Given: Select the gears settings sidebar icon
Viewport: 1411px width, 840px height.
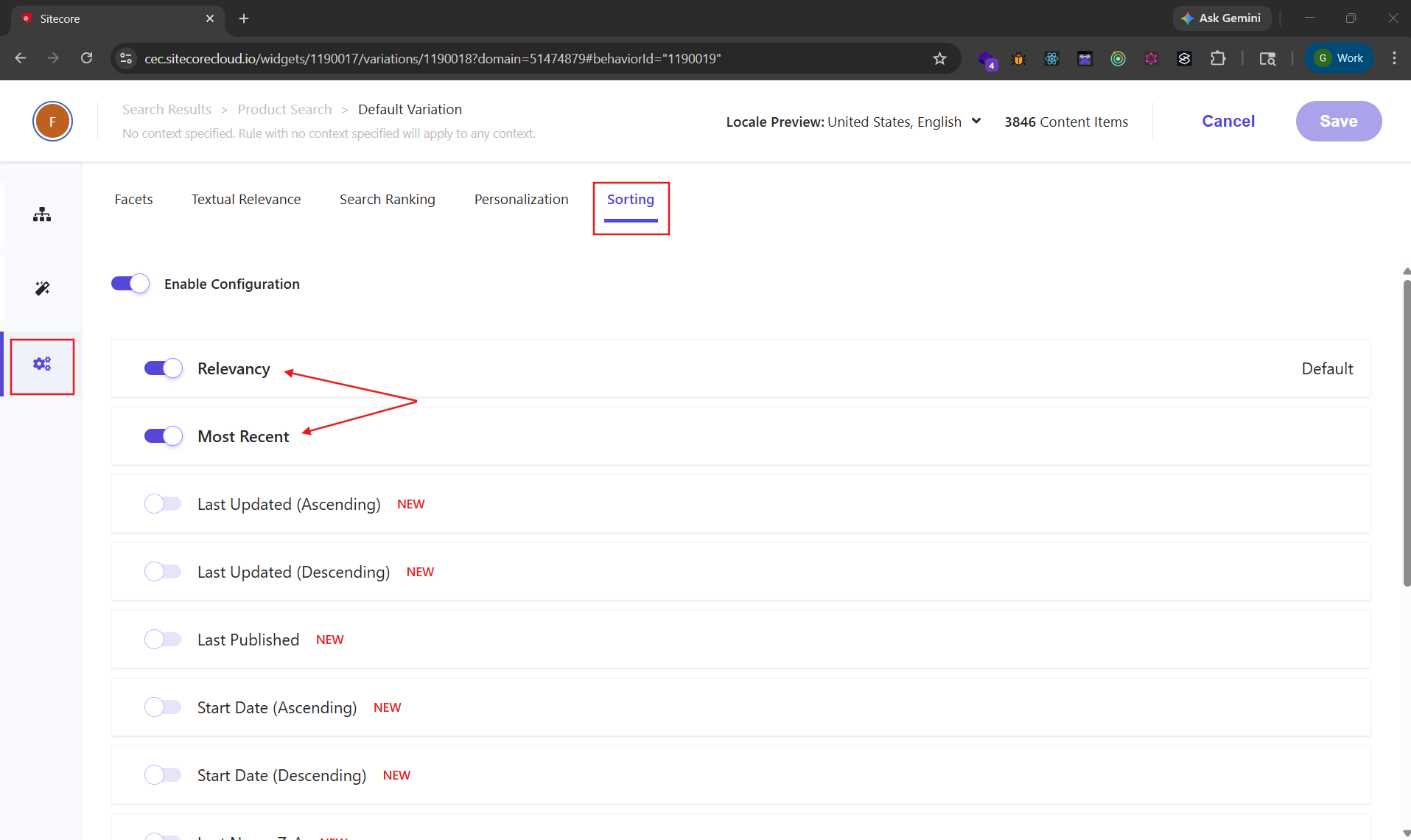Looking at the screenshot, I should click(42, 364).
